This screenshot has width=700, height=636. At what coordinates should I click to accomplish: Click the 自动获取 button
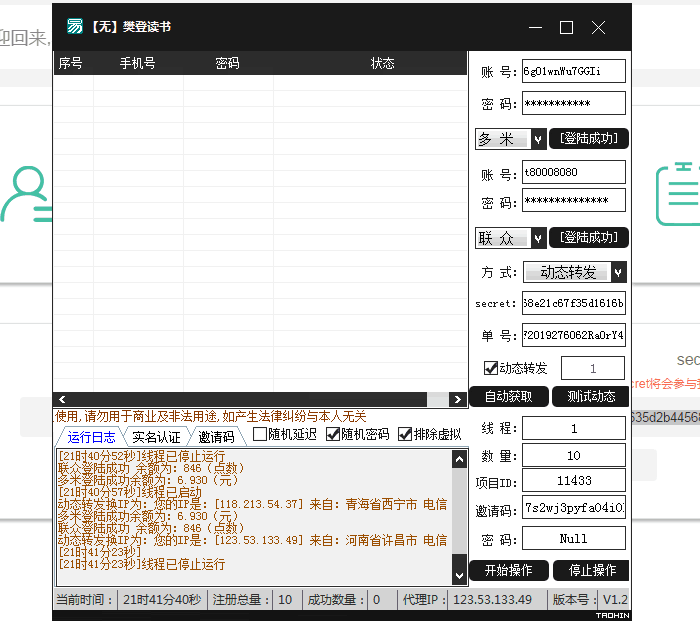508,396
